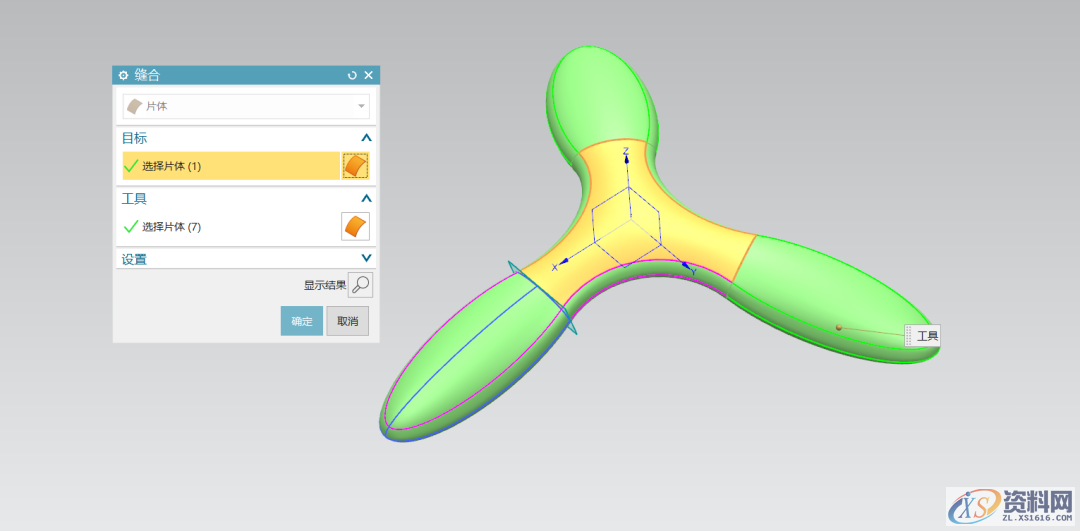Collapse the 目标 section
This screenshot has height=531, width=1080.
[x=366, y=138]
